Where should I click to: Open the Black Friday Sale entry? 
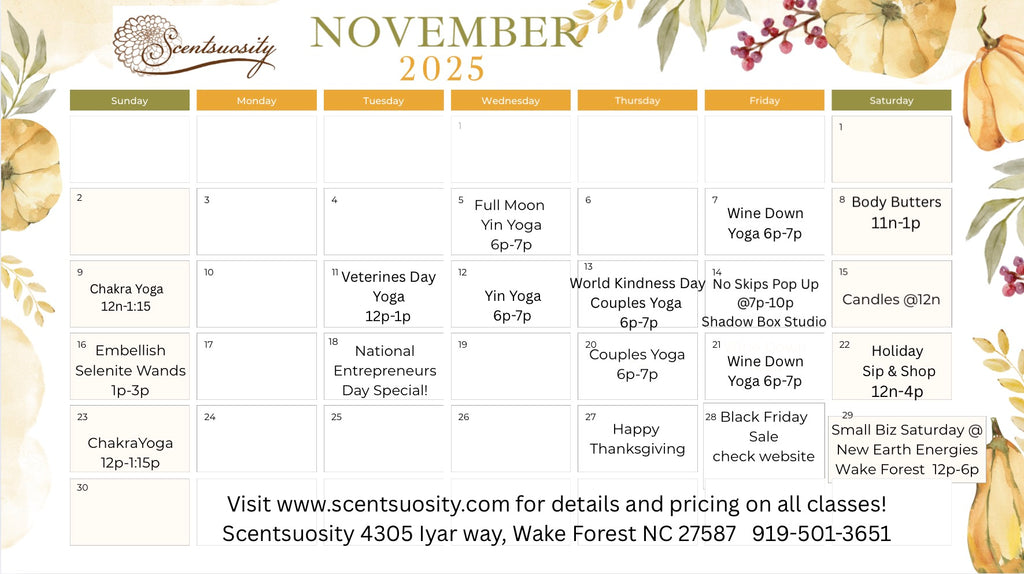pos(764,436)
